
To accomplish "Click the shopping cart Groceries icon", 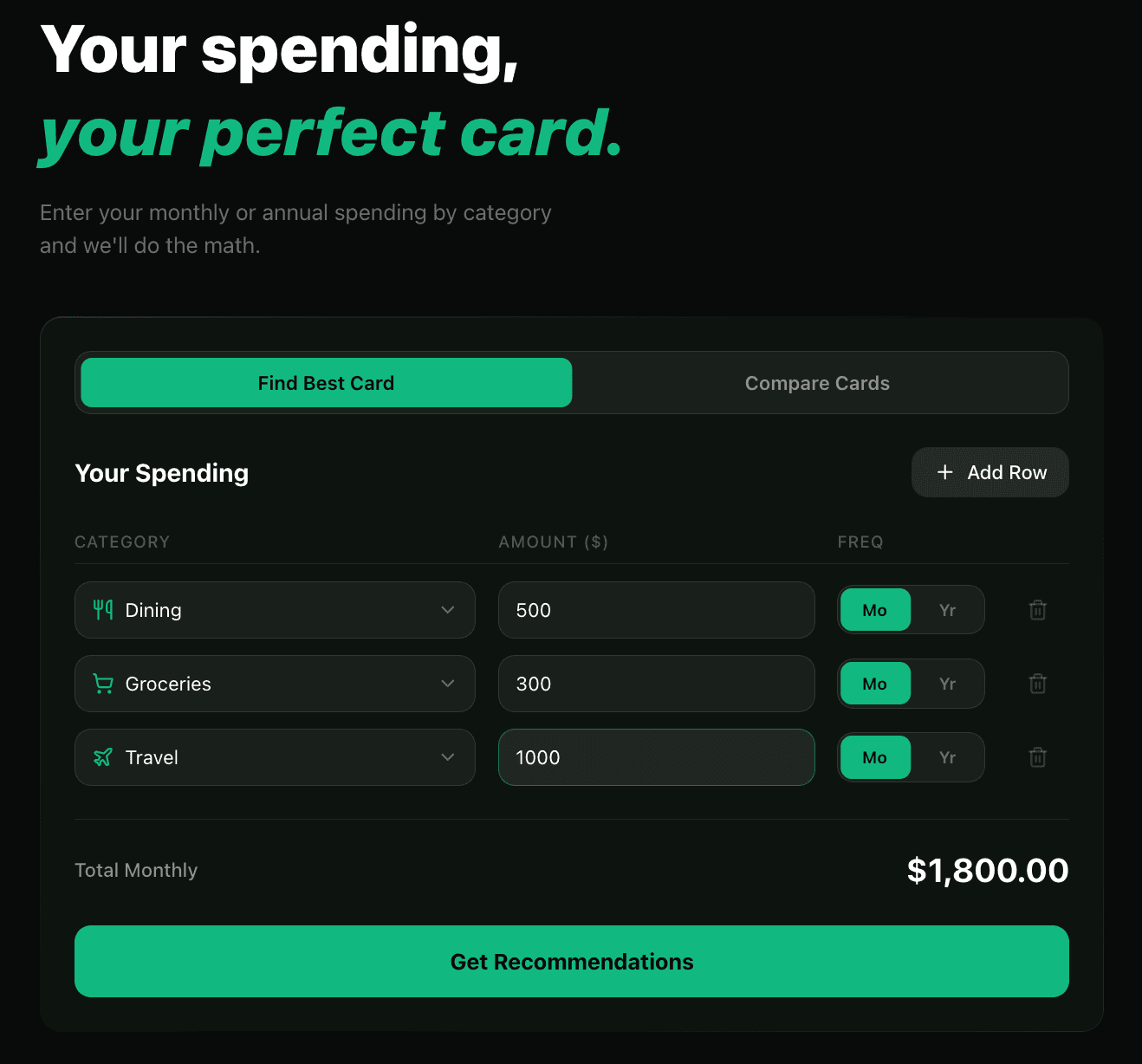I will click(103, 684).
